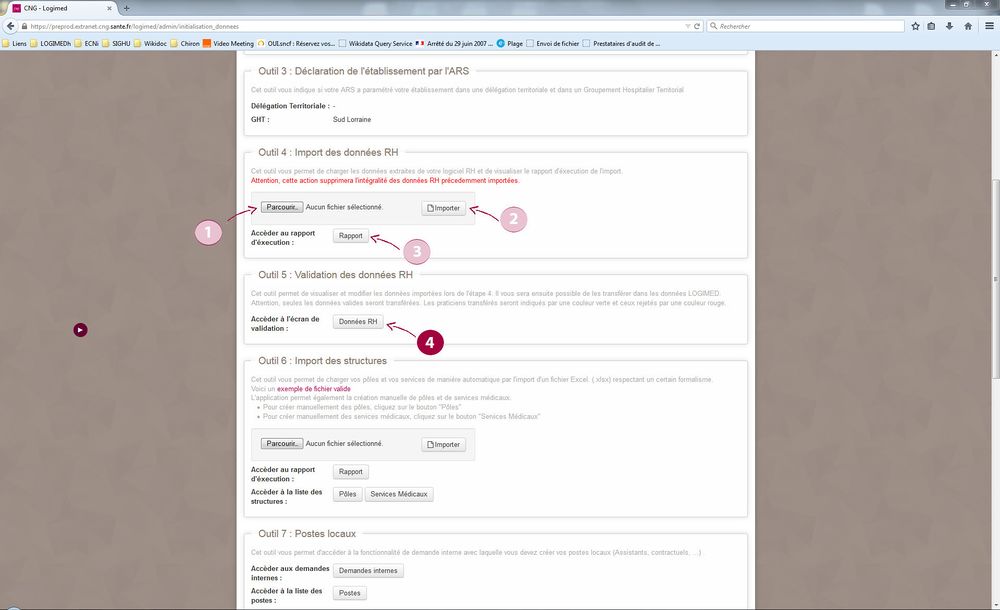
Task: Open the Liens bookmarks folder
Action: point(15,43)
